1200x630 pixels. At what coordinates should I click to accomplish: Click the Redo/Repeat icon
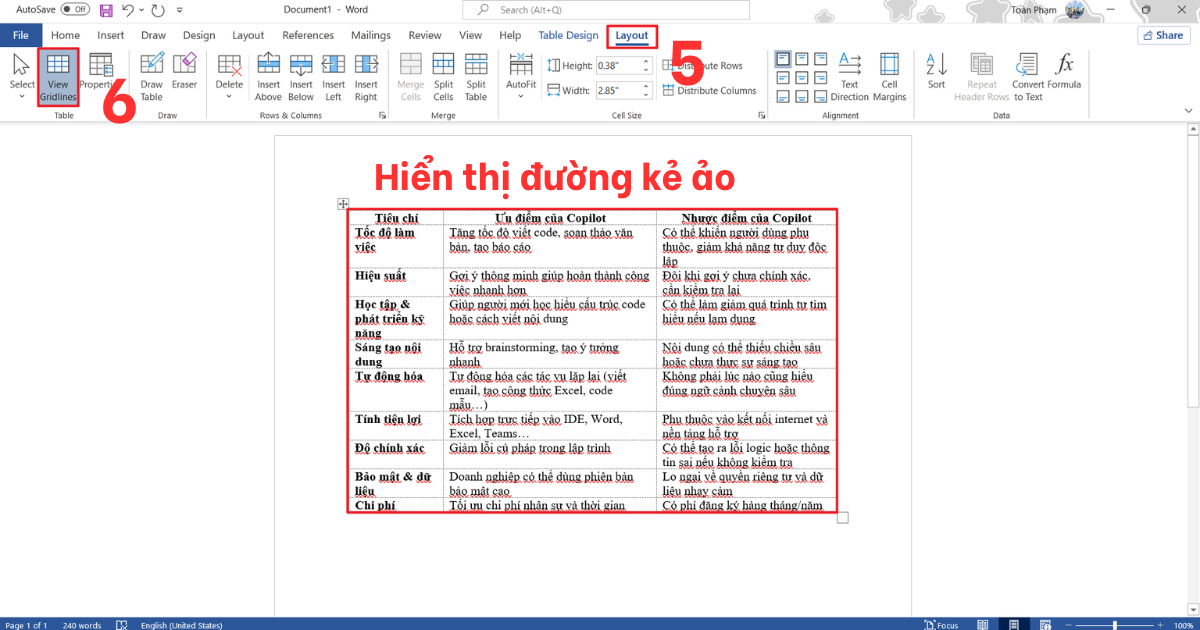pos(157,9)
